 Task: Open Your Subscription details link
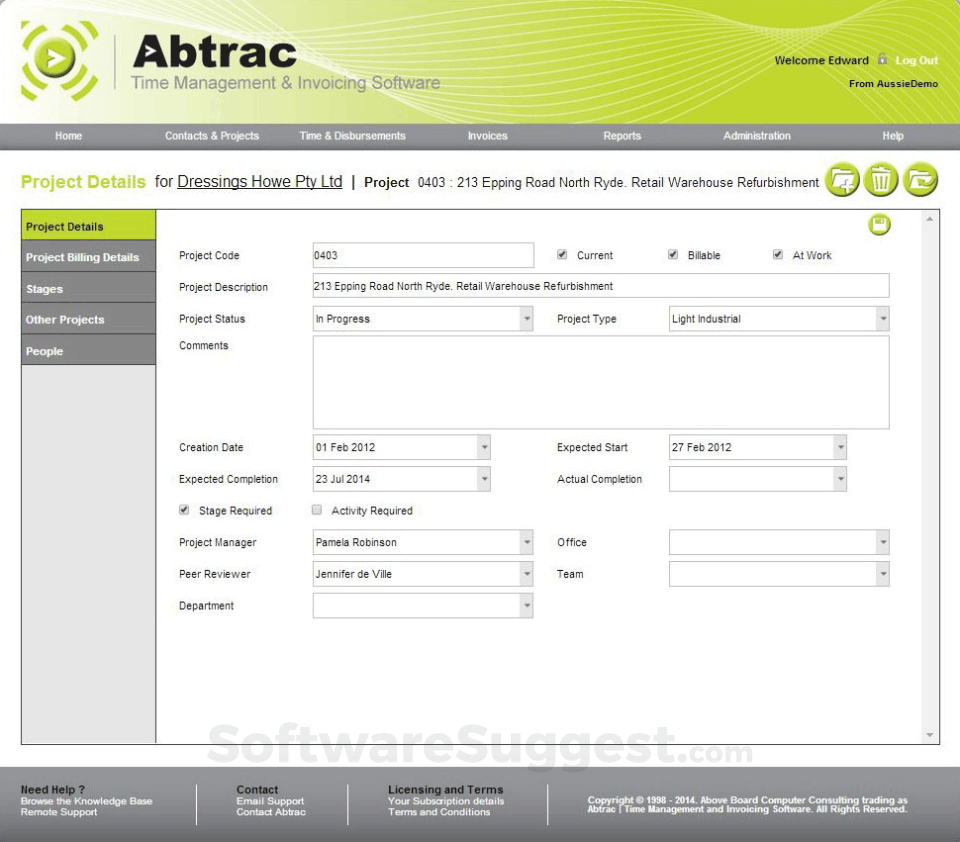point(446,801)
